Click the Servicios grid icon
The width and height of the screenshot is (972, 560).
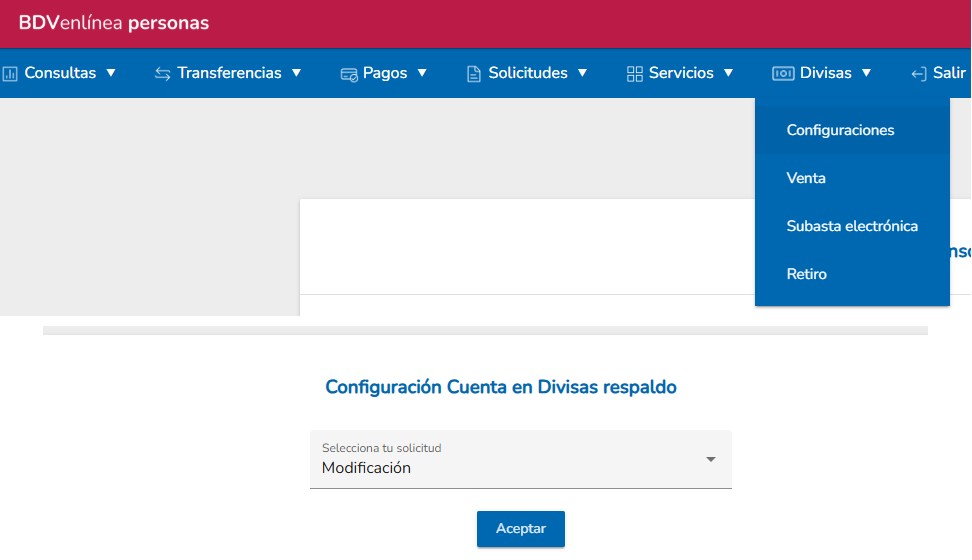click(x=634, y=73)
